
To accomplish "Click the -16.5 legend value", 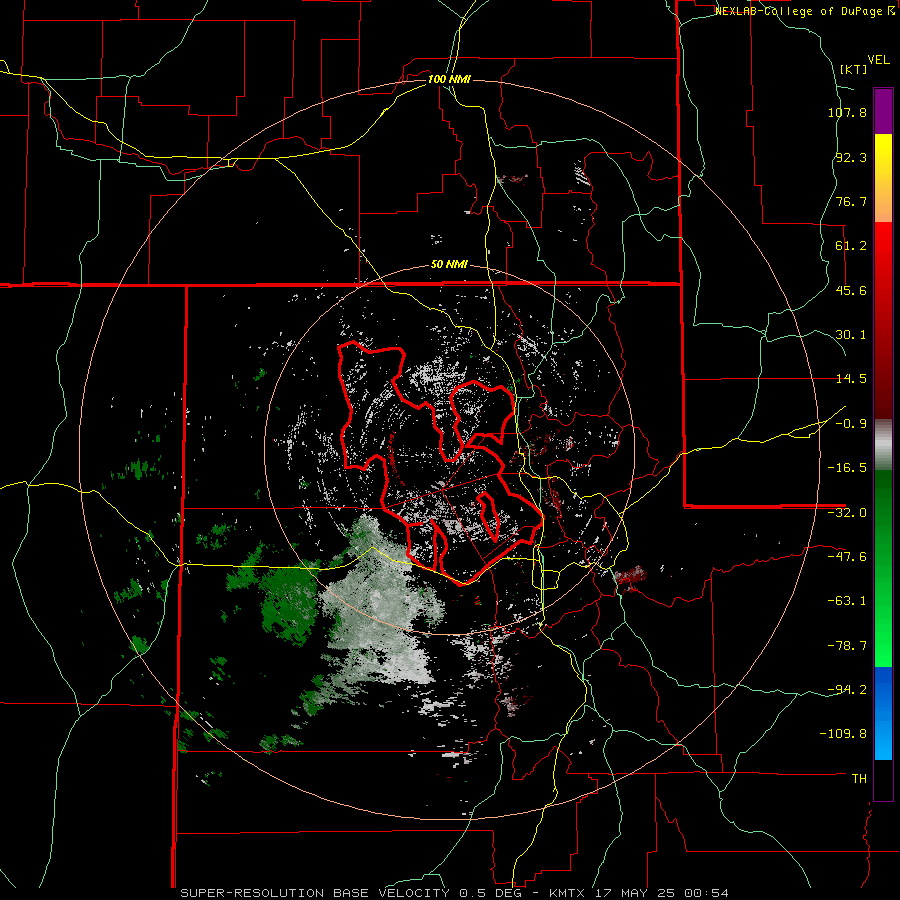I will click(847, 468).
